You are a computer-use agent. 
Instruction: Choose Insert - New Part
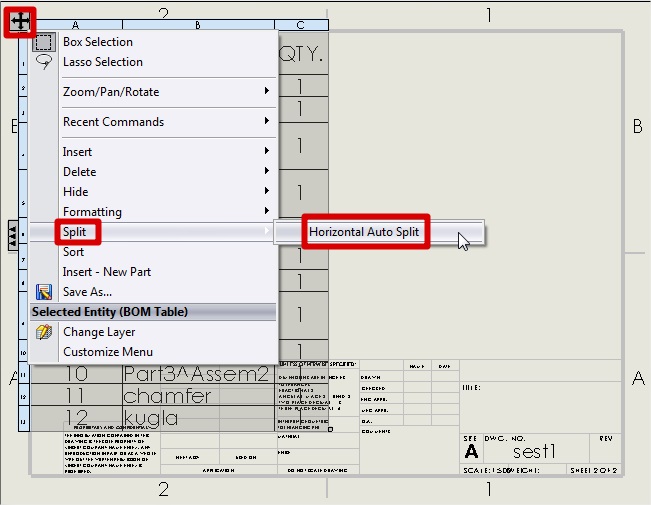point(107,272)
